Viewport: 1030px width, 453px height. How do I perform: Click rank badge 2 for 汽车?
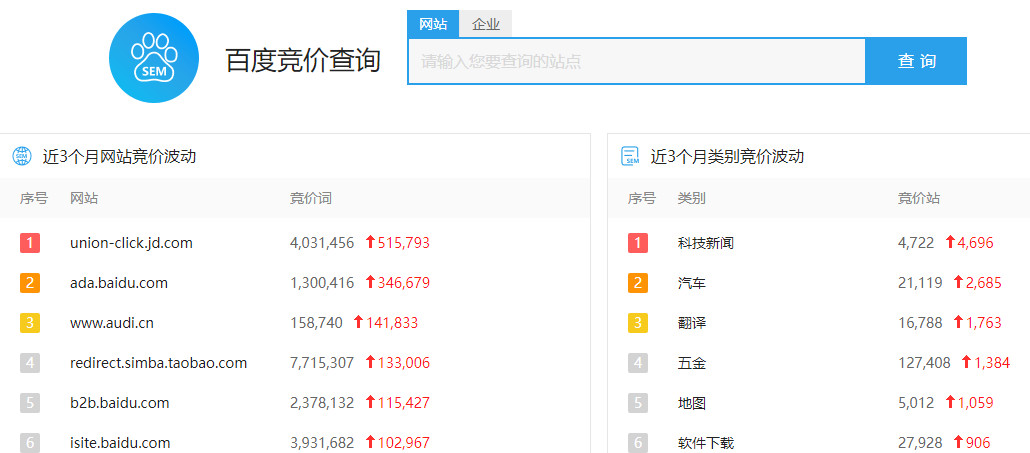[638, 283]
